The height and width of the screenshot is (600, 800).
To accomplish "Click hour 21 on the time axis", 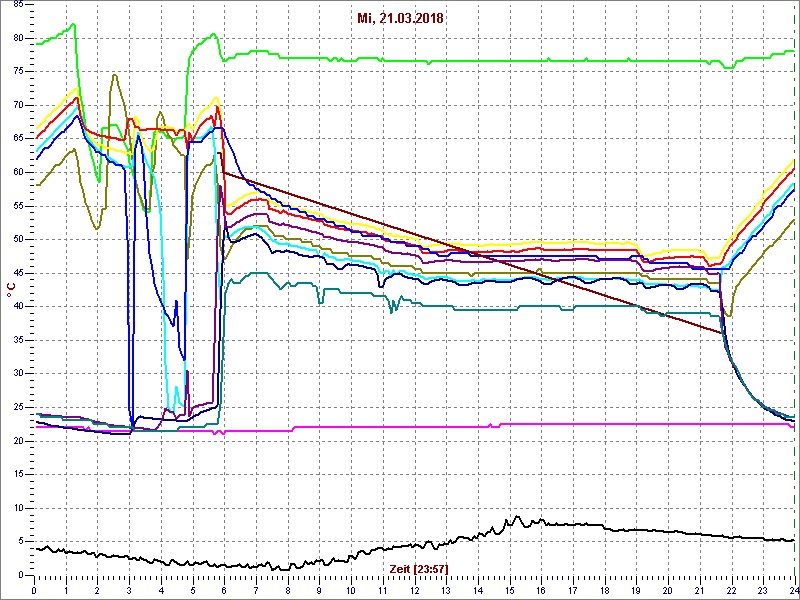I will pos(699,590).
